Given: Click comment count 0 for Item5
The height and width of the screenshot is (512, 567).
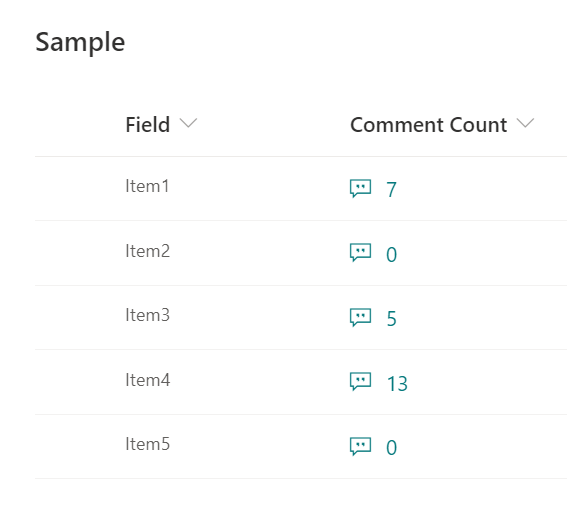Looking at the screenshot, I should click(x=391, y=448).
